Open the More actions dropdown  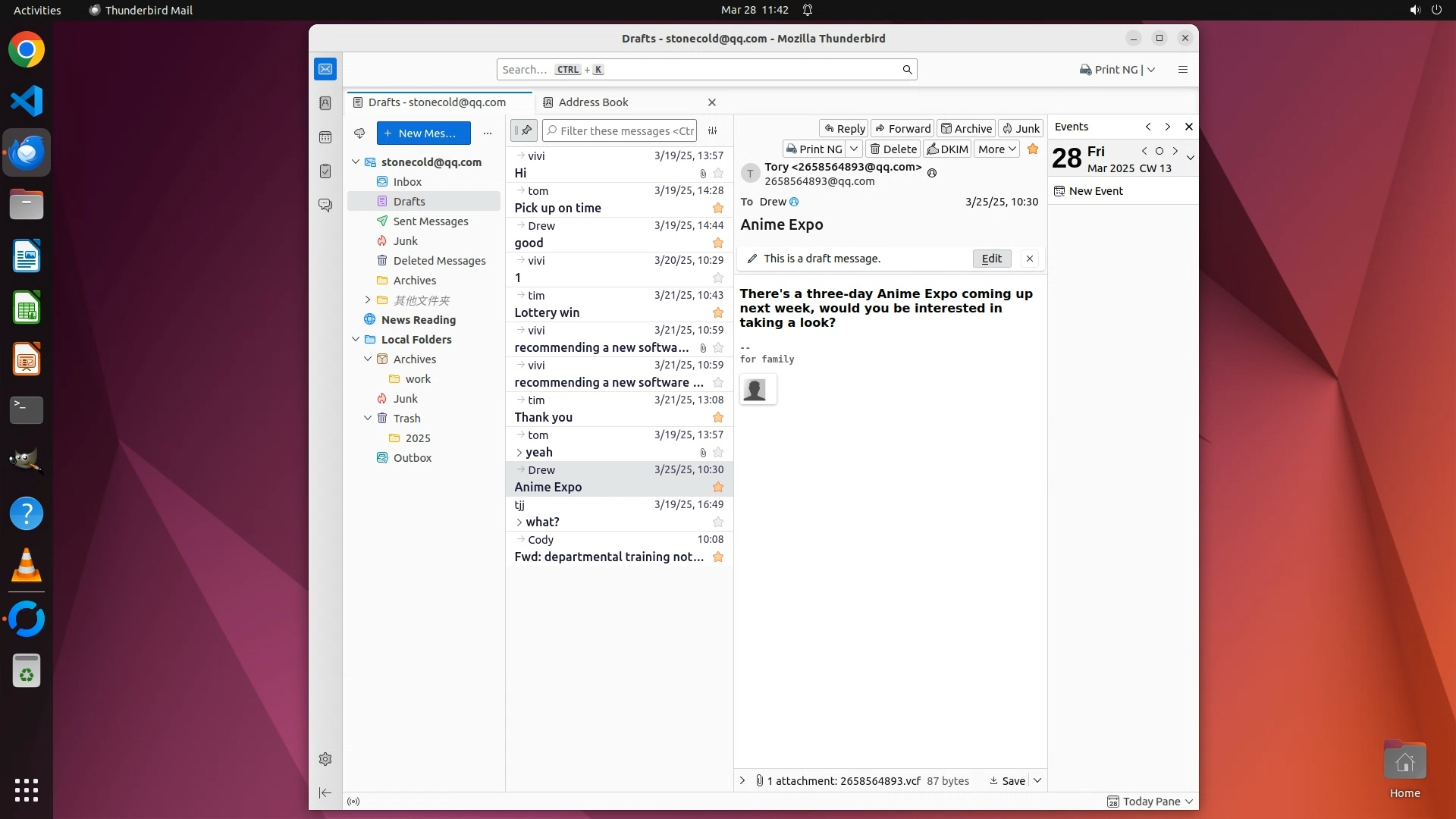click(x=996, y=149)
